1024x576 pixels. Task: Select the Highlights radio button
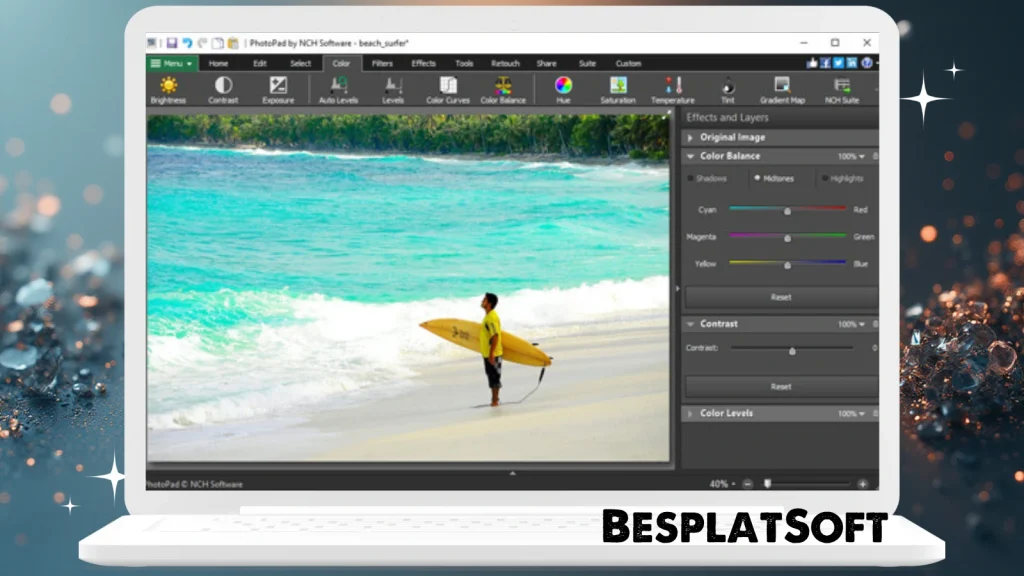pyautogui.click(x=823, y=179)
